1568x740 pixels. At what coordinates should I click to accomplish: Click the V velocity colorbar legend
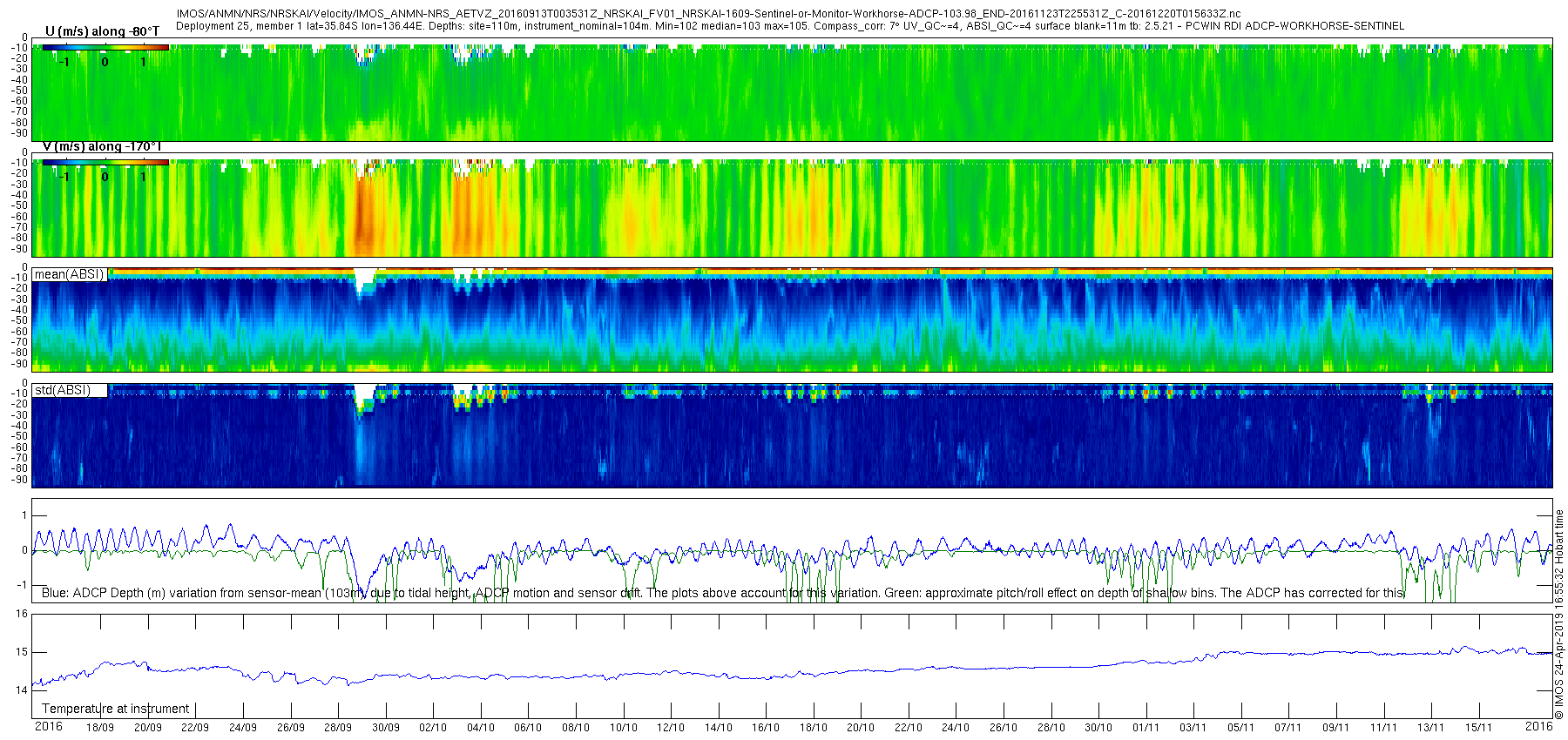[105, 162]
